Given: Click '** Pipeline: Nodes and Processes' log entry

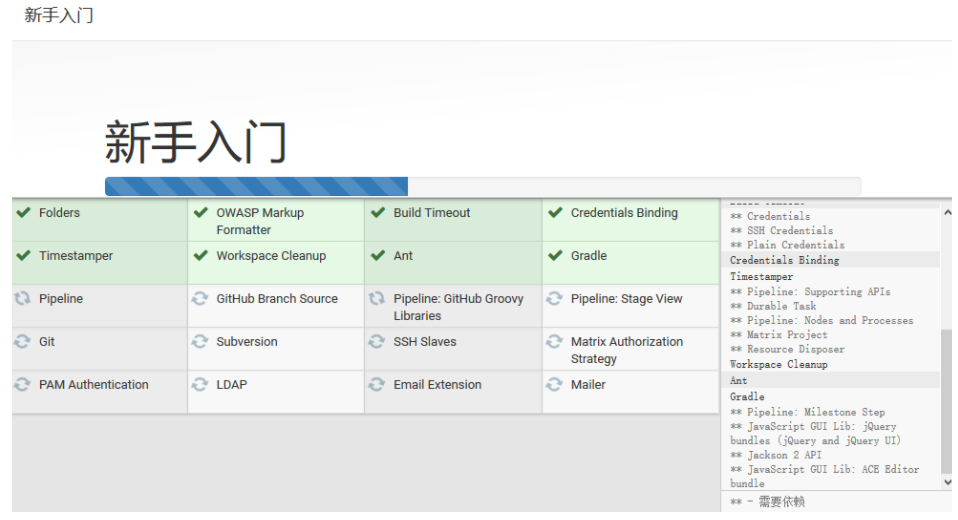Looking at the screenshot, I should [x=822, y=320].
